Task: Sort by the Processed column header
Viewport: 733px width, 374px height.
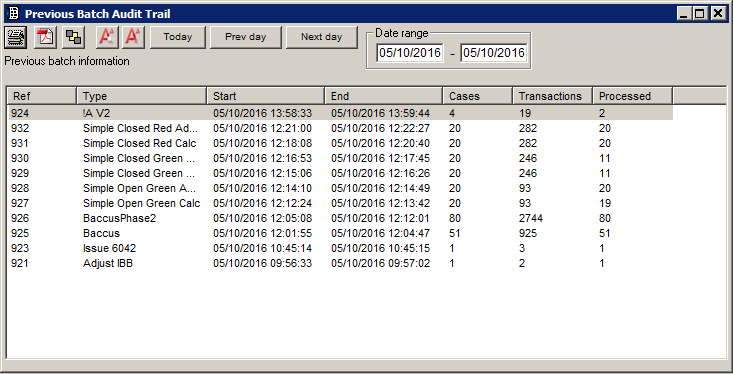Action: (x=633, y=96)
